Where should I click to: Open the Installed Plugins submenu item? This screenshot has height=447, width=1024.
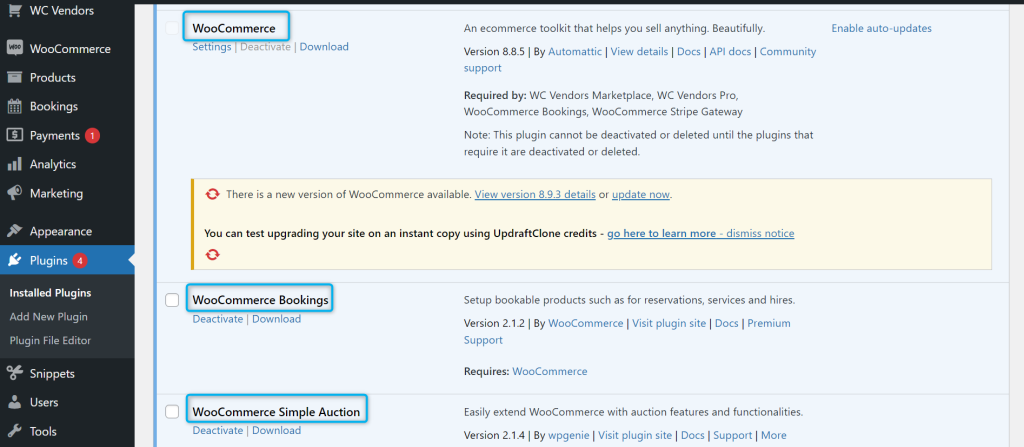tap(50, 293)
